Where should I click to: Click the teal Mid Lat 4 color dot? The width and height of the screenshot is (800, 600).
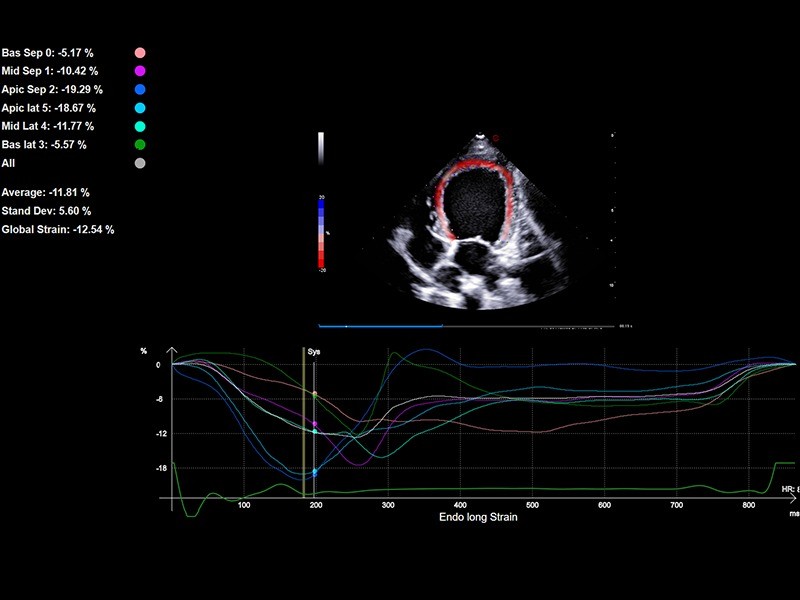pos(140,126)
